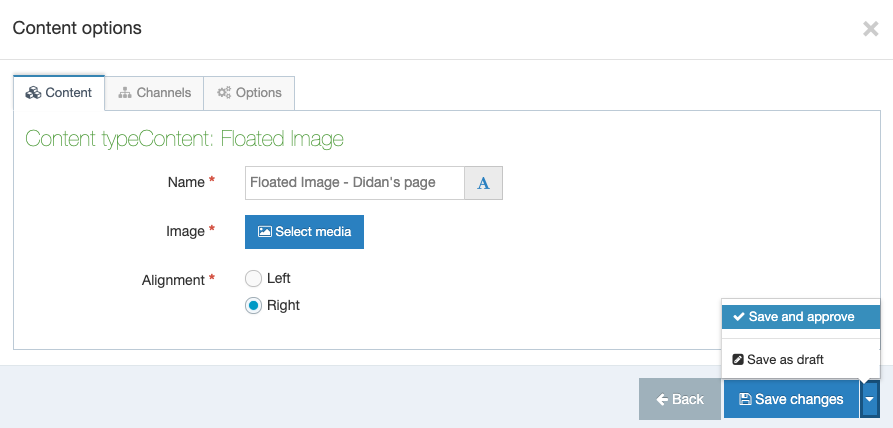Viewport: 893px width, 428px height.
Task: Open the Options tab
Action: point(249,93)
